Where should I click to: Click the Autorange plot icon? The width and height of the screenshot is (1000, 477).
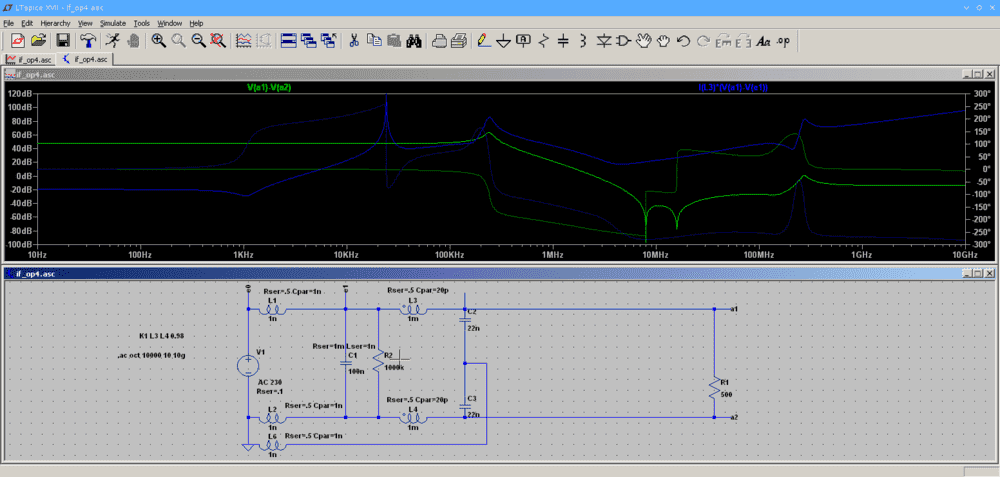pyautogui.click(x=243, y=41)
